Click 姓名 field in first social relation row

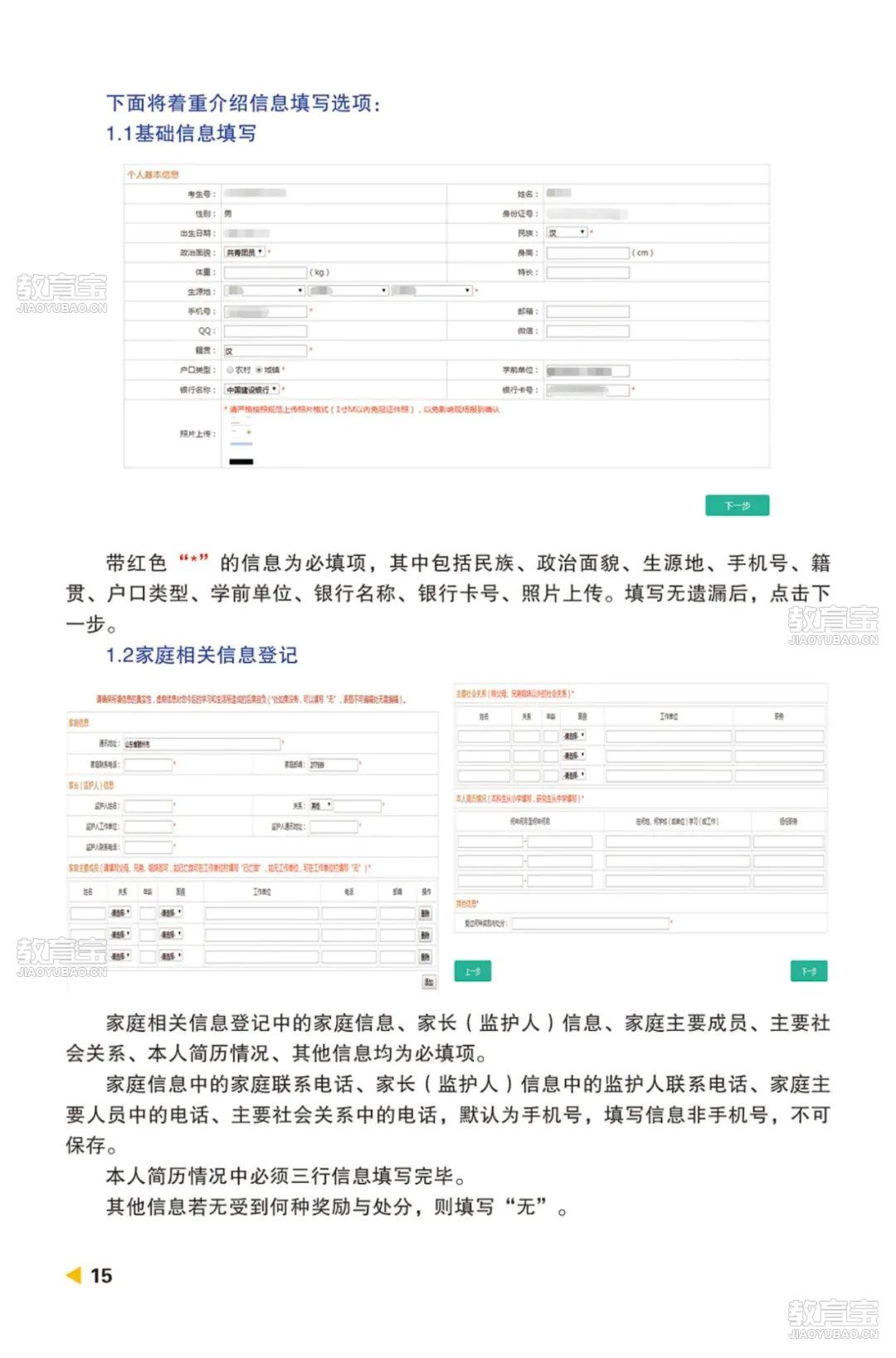[484, 736]
